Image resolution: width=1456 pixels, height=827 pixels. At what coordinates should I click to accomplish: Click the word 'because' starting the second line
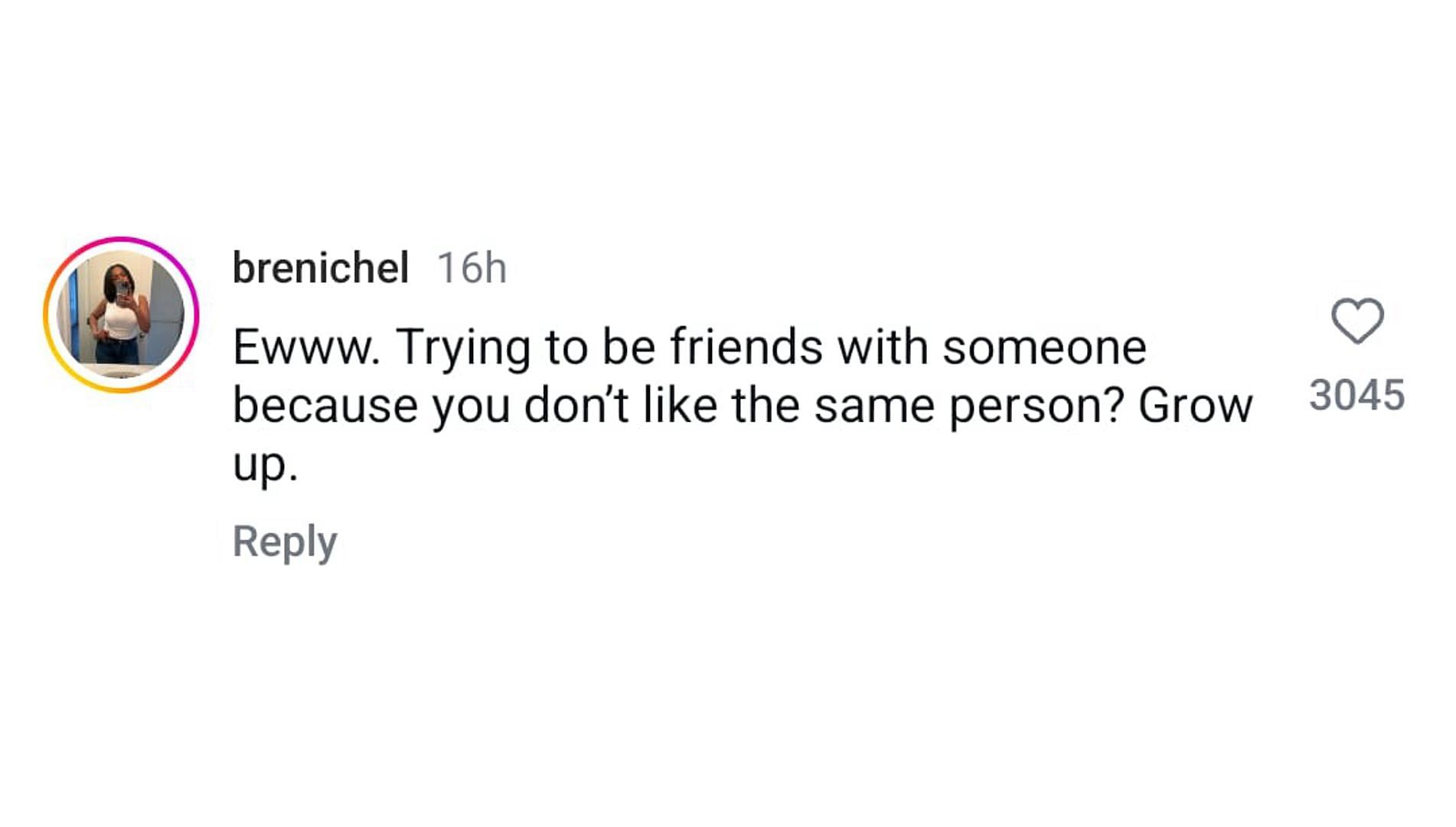click(325, 405)
